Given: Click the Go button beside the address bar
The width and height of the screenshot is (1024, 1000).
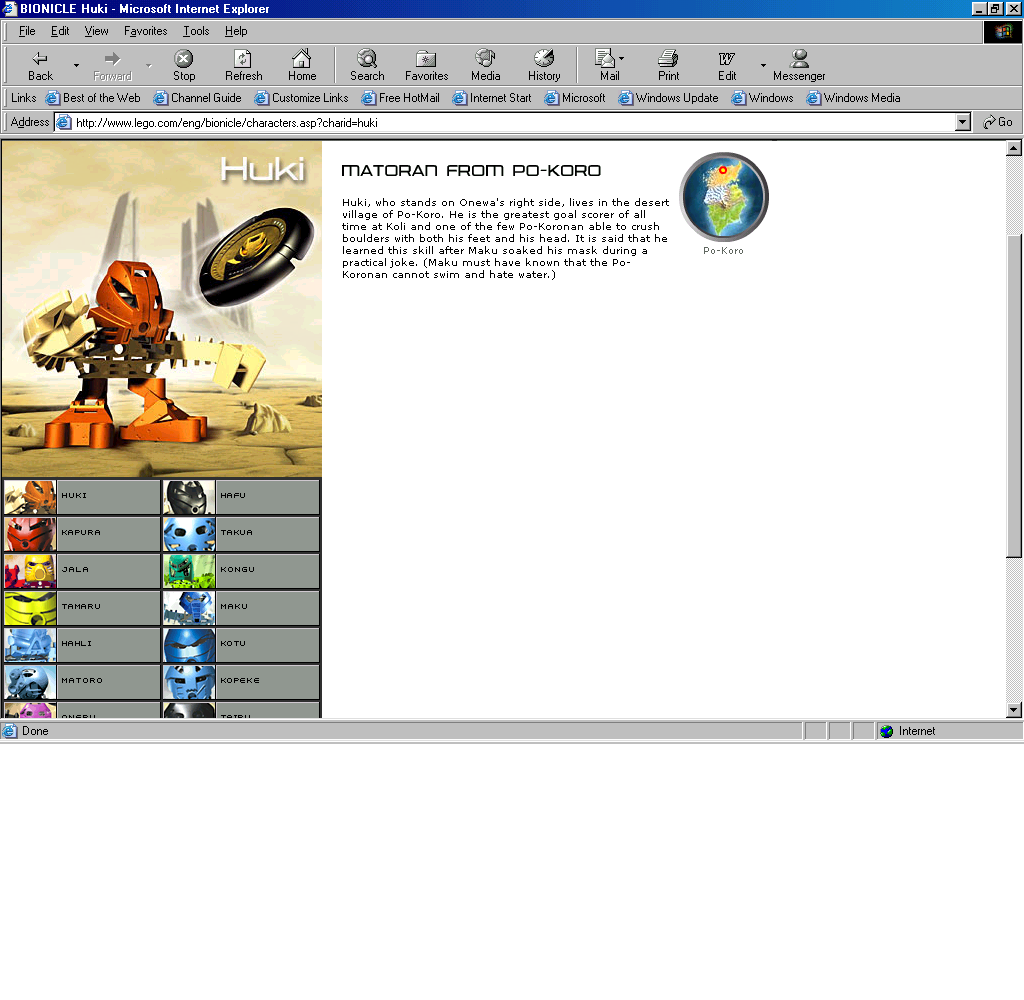Looking at the screenshot, I should (x=998, y=122).
